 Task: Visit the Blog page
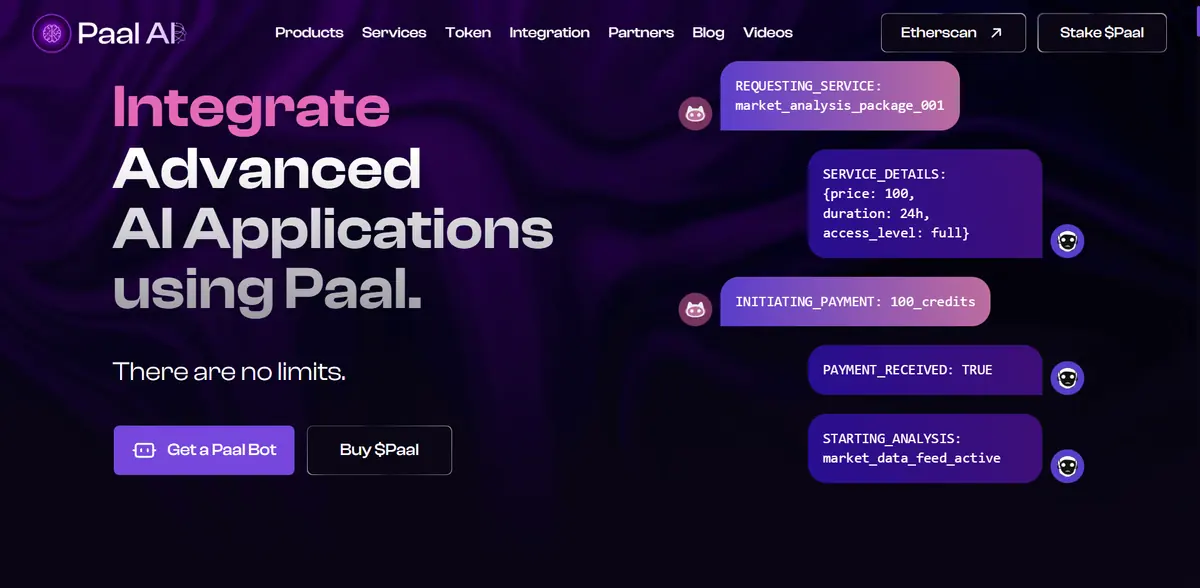[708, 33]
